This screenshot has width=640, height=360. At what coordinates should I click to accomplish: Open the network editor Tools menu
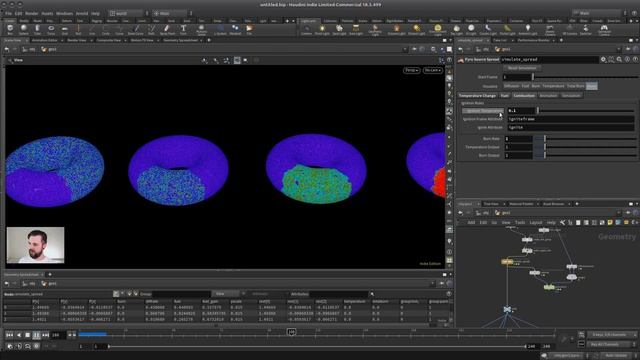pyautogui.click(x=520, y=222)
